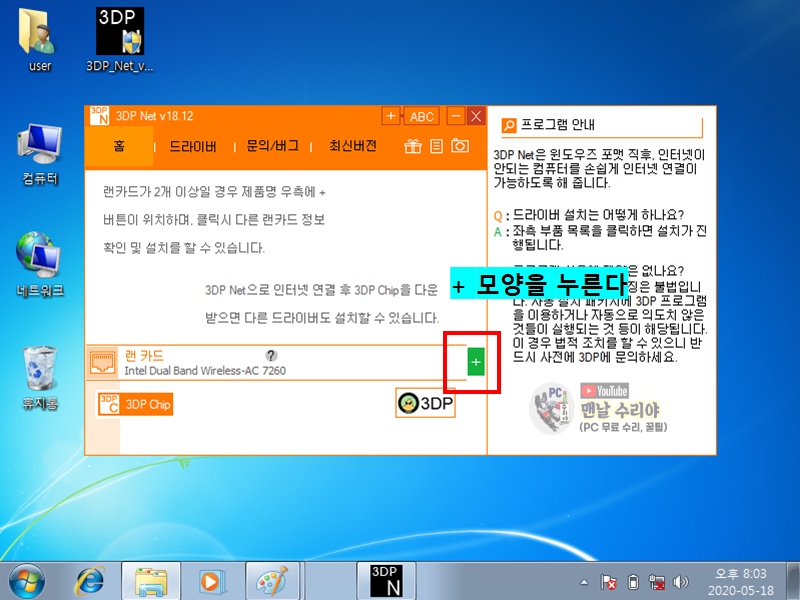This screenshot has height=600, width=800.
Task: Click the battery tray icon
Action: click(633, 582)
